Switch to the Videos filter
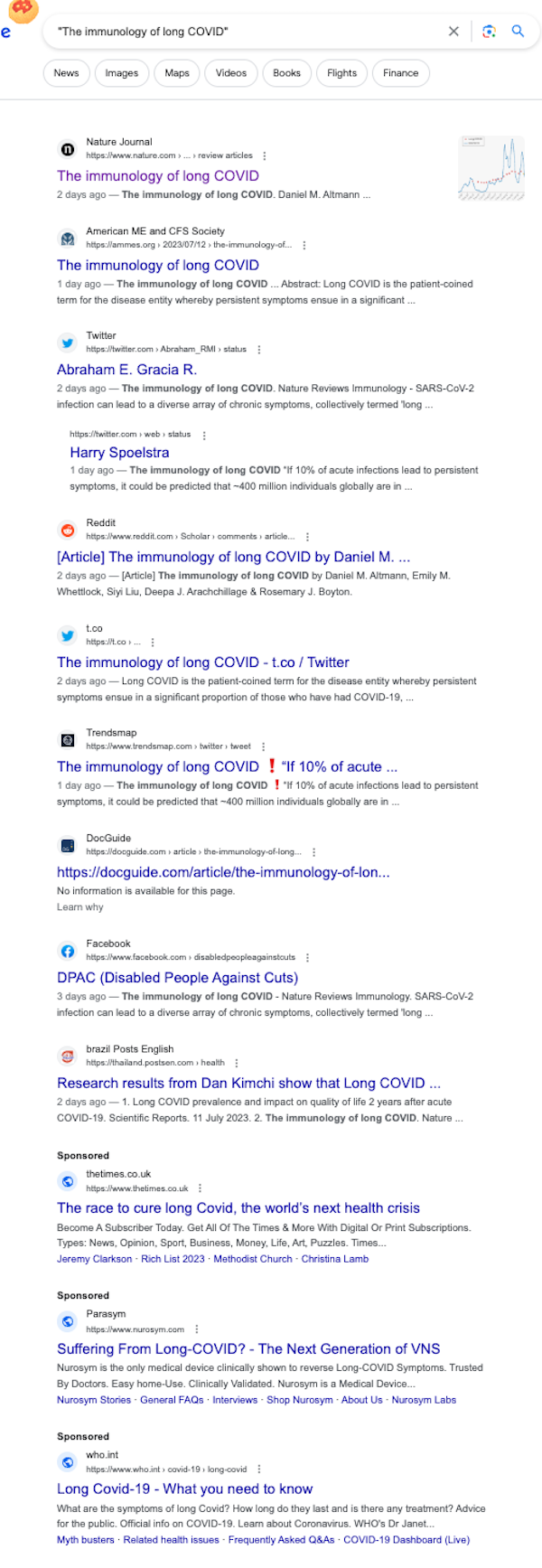Image resolution: width=542 pixels, height=1568 pixels. pyautogui.click(x=231, y=73)
